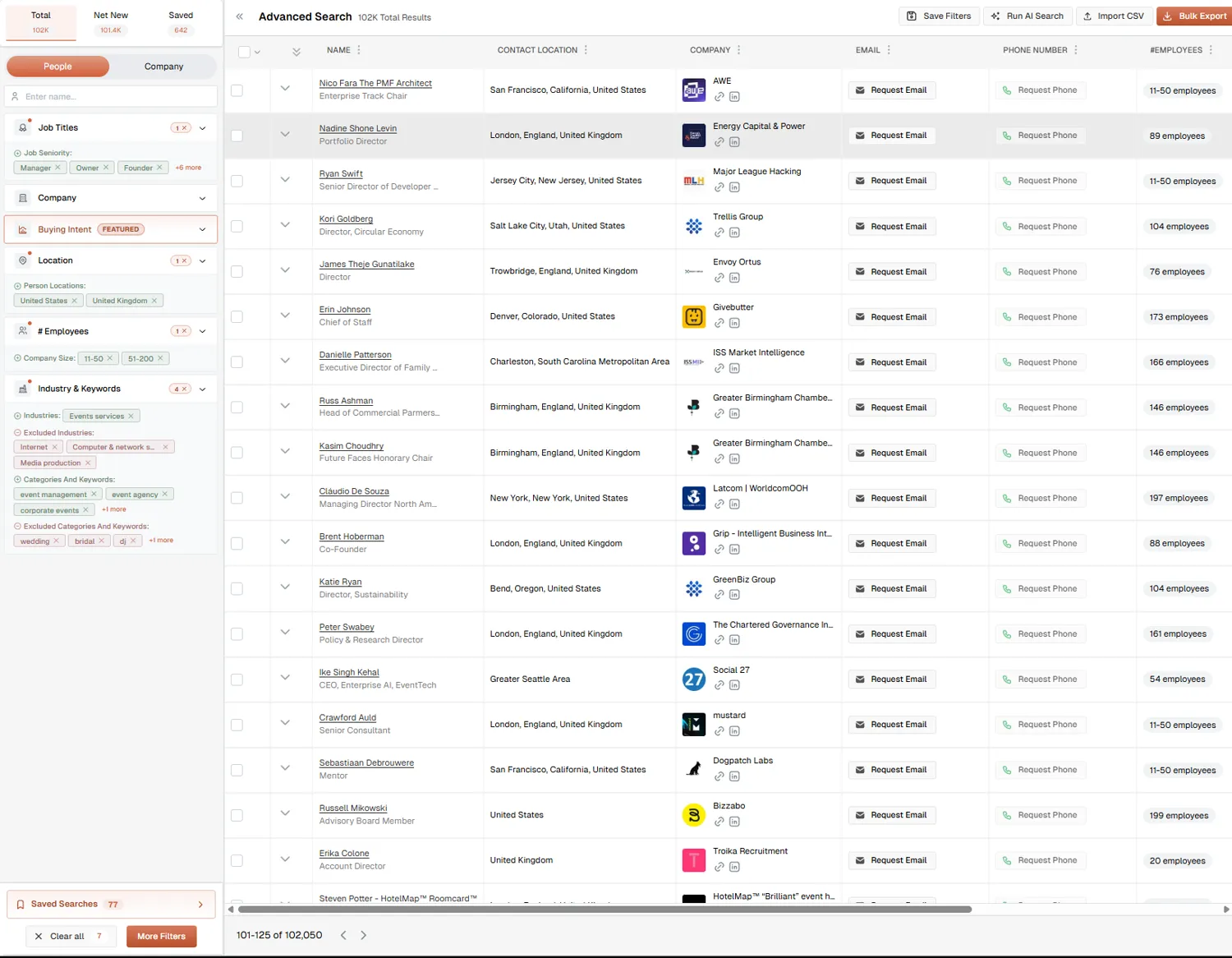Remove the Manager seniority tag
Image resolution: width=1232 pixels, height=958 pixels.
[x=57, y=168]
